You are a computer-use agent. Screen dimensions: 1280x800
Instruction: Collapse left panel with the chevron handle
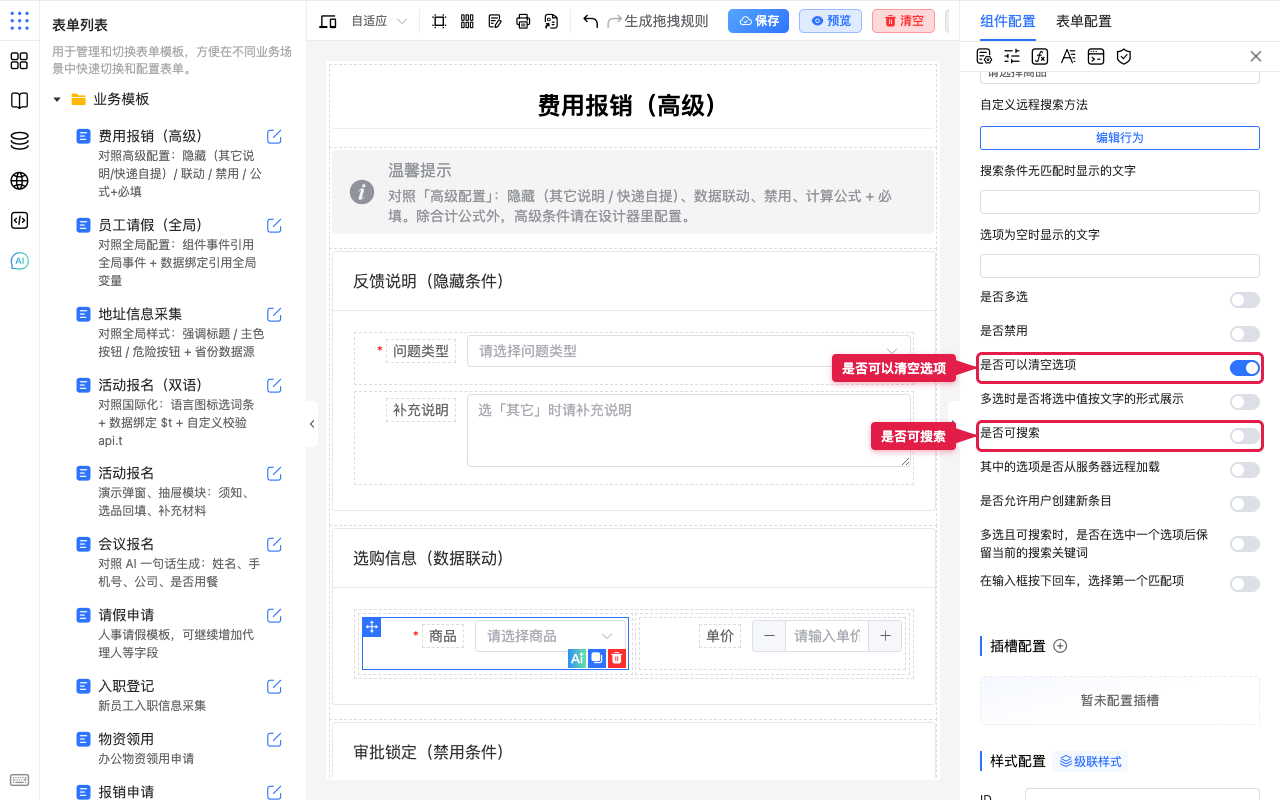[312, 424]
